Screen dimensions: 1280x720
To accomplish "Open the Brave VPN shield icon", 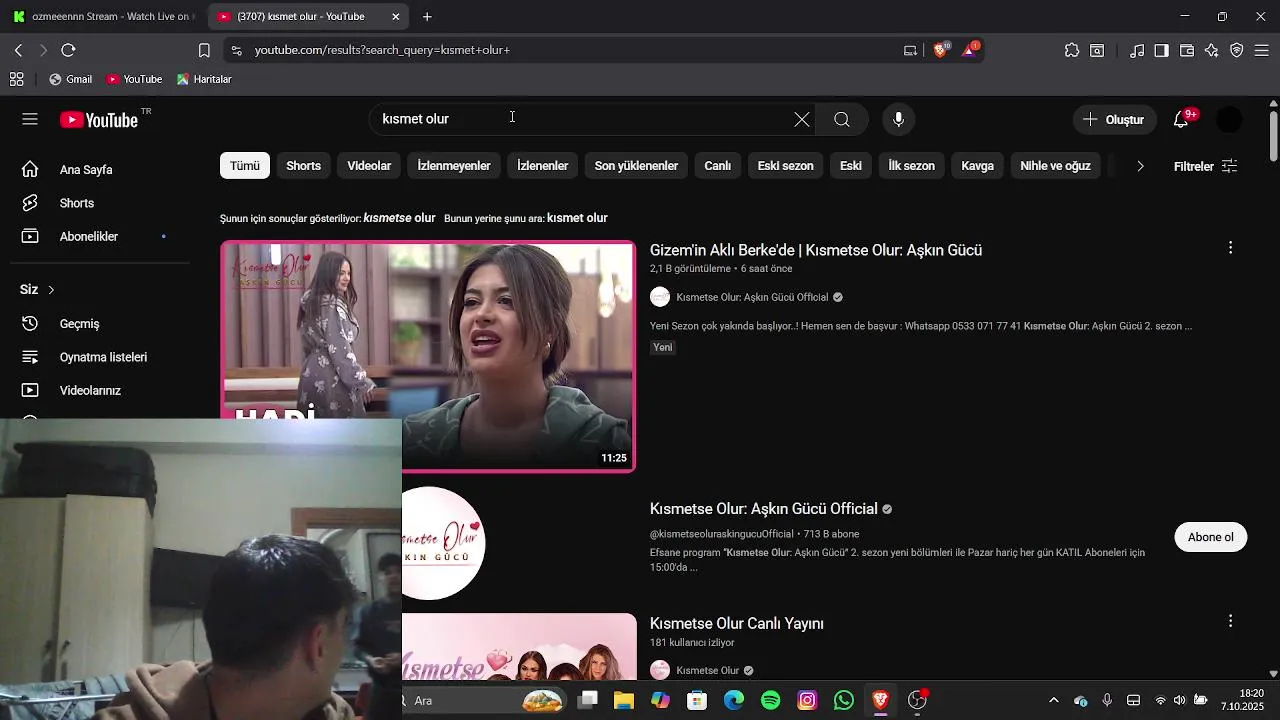I will 1237,50.
